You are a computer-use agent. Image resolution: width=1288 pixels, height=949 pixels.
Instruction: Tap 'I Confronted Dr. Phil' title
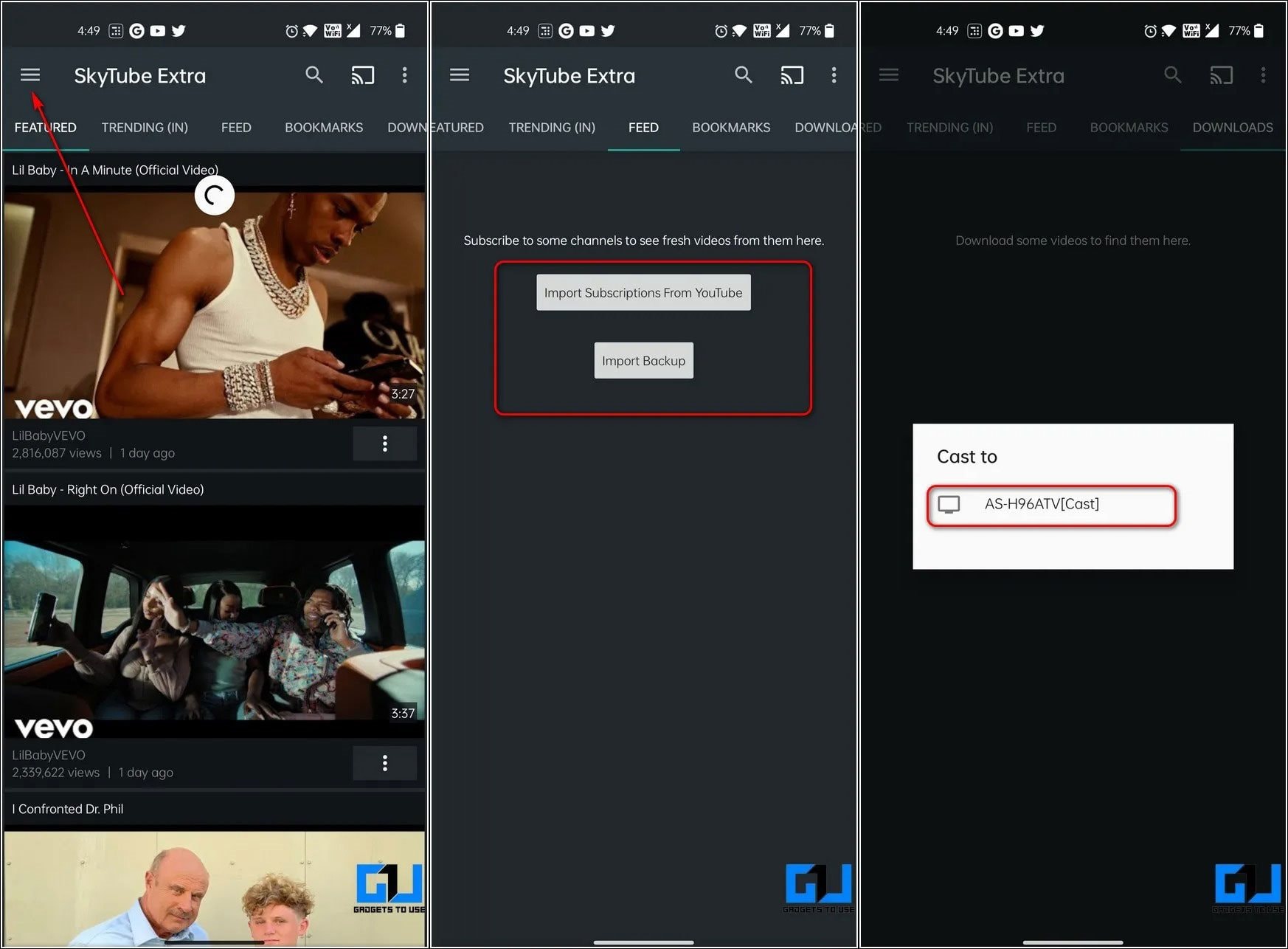click(x=68, y=809)
